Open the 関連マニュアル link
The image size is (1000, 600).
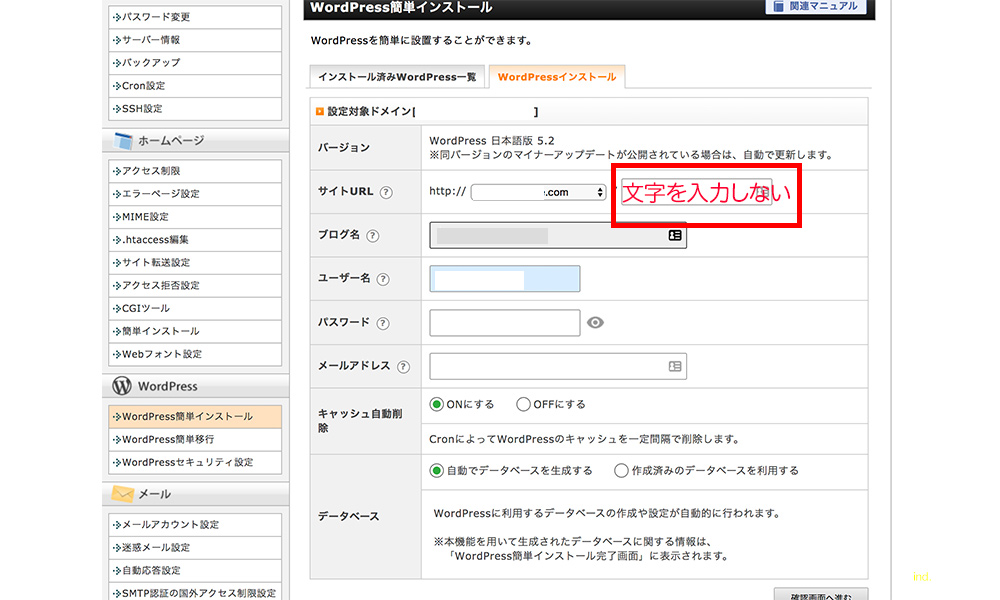pyautogui.click(x=816, y=6)
